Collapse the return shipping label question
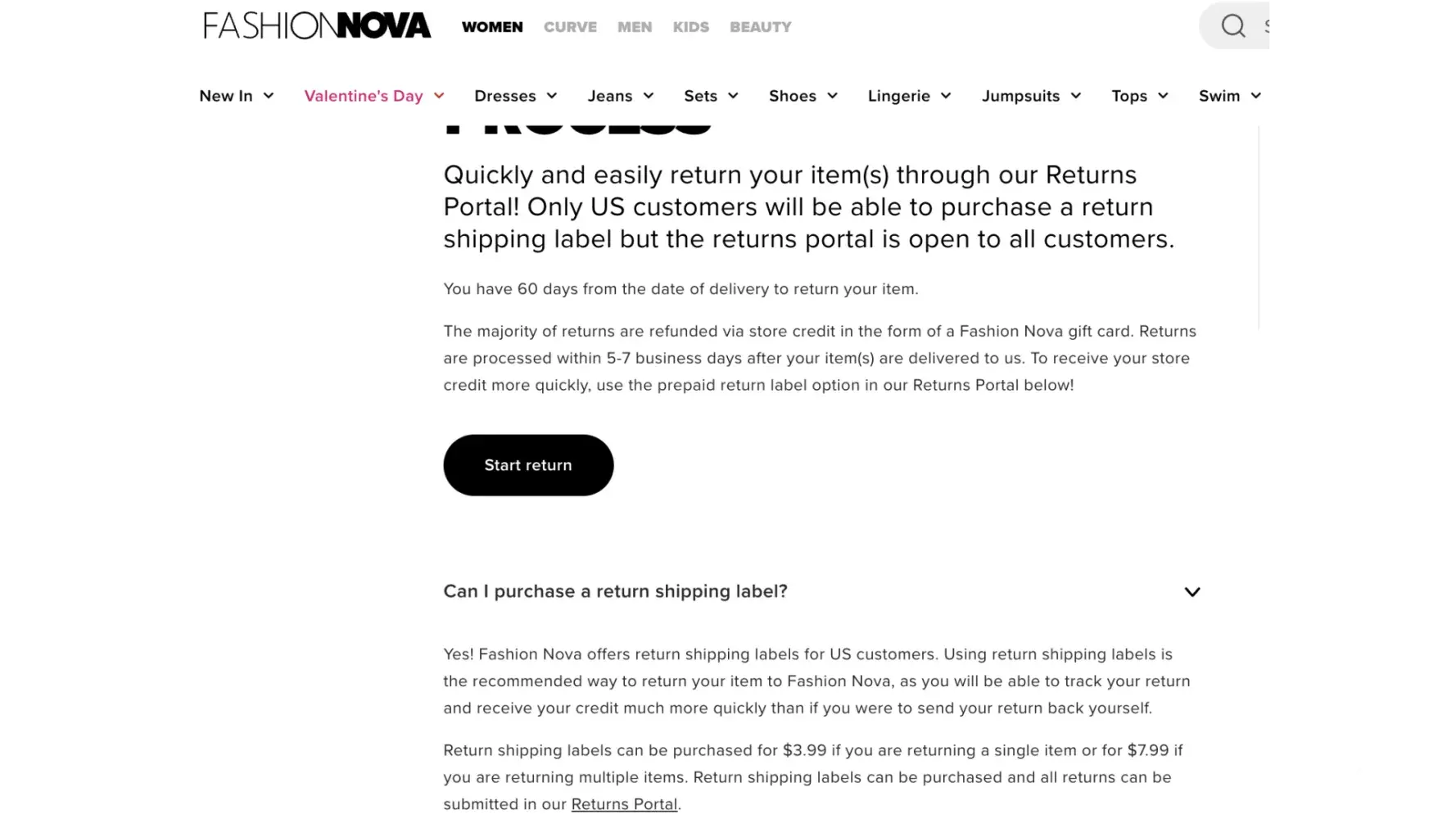The width and height of the screenshot is (1456, 819). pos(1192,591)
